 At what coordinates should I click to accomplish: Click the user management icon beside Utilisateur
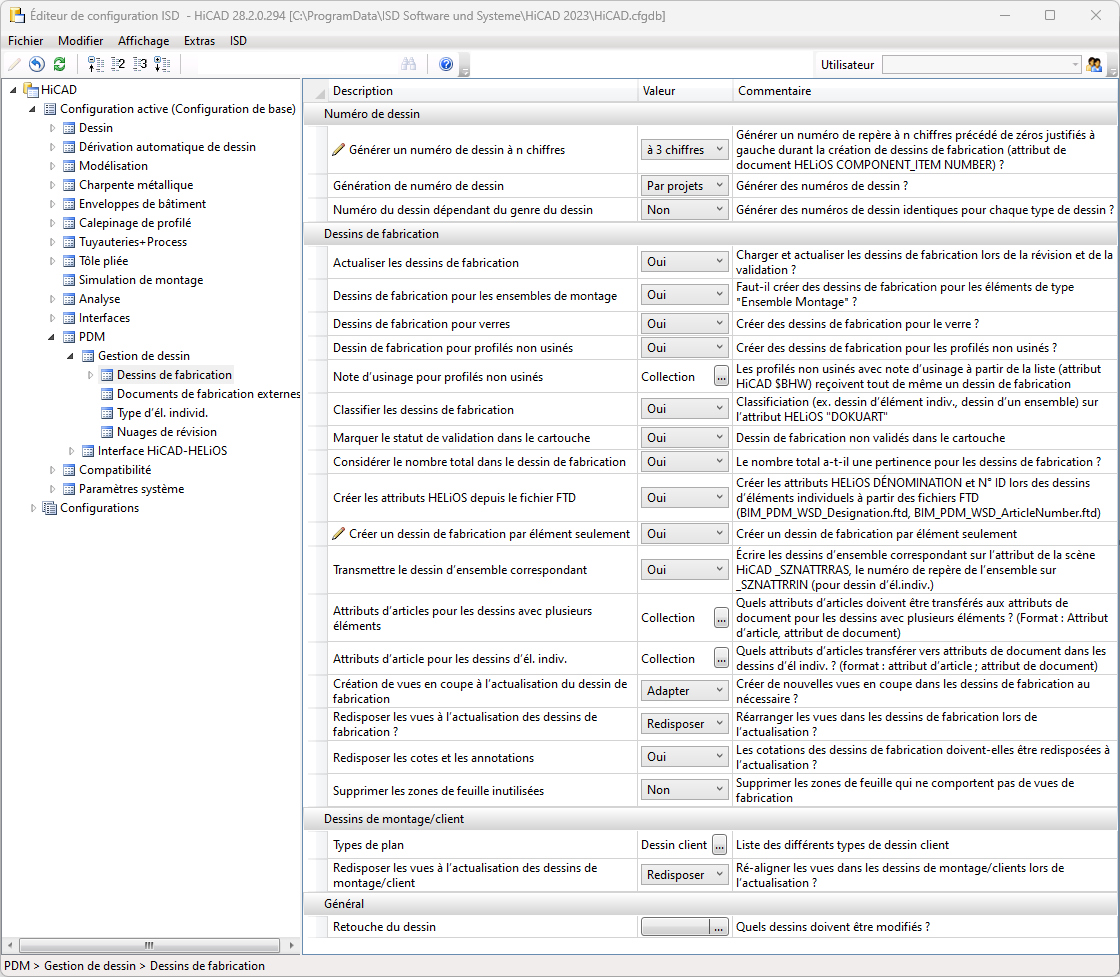(x=1094, y=64)
